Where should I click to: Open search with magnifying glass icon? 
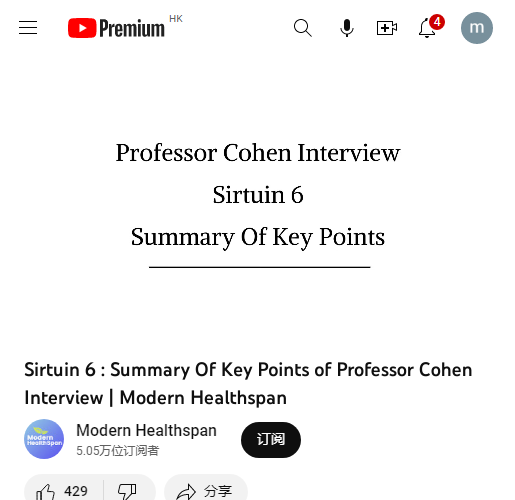tap(303, 28)
